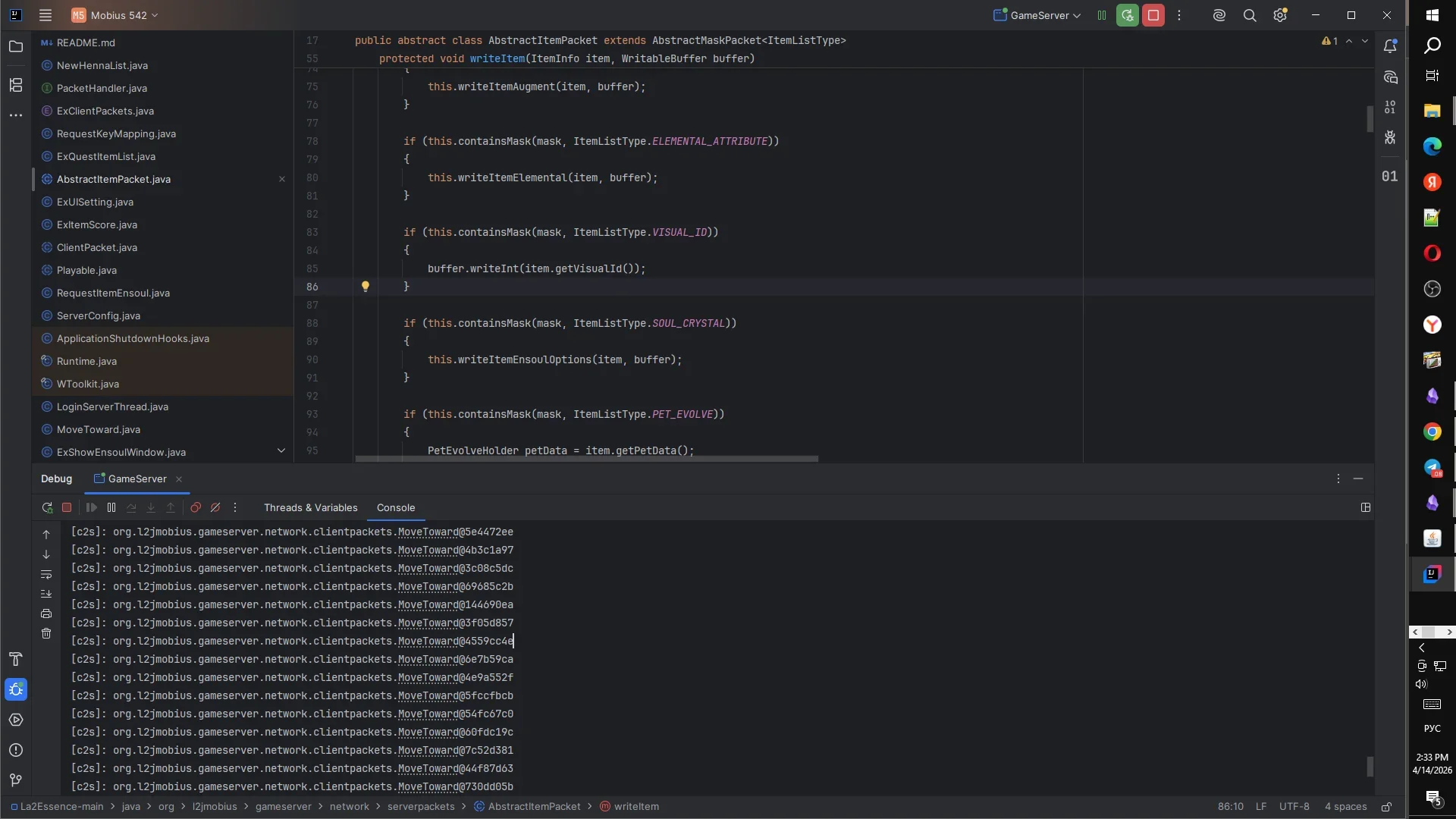Open Search Everywhere magnifier in title bar
This screenshot has width=1456, height=819.
[1250, 15]
